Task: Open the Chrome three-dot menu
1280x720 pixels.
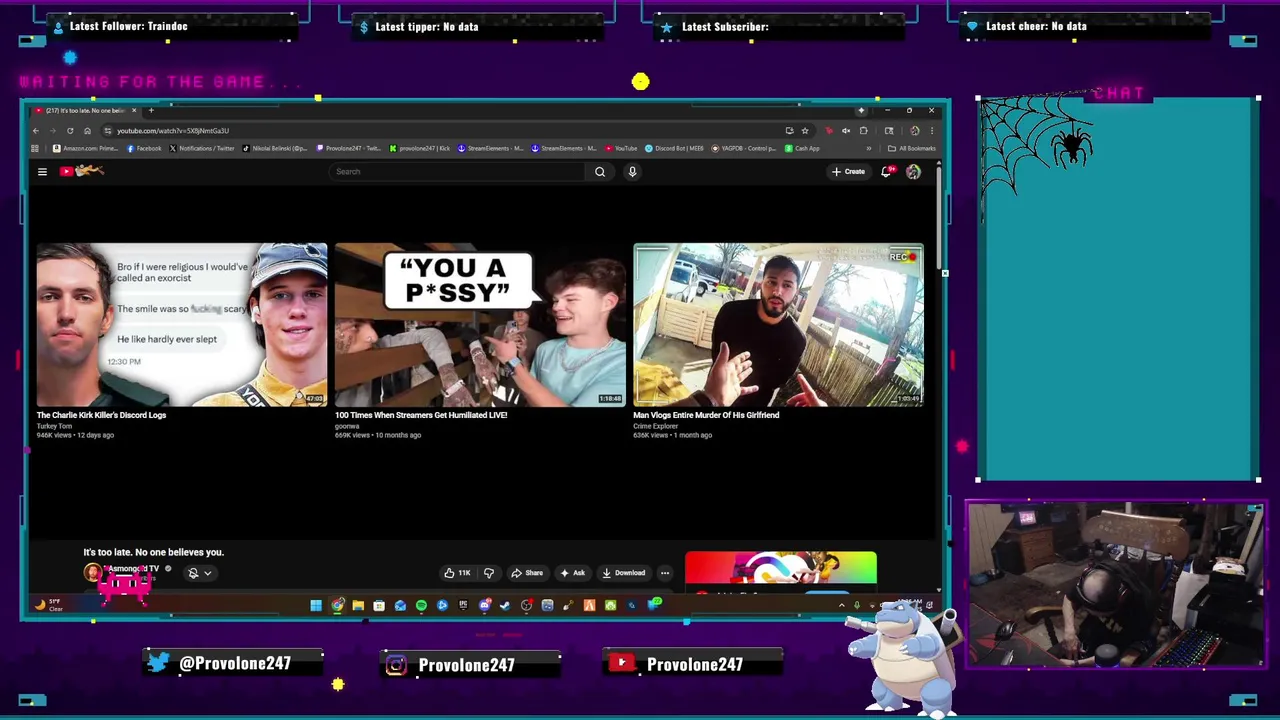Action: [x=932, y=131]
